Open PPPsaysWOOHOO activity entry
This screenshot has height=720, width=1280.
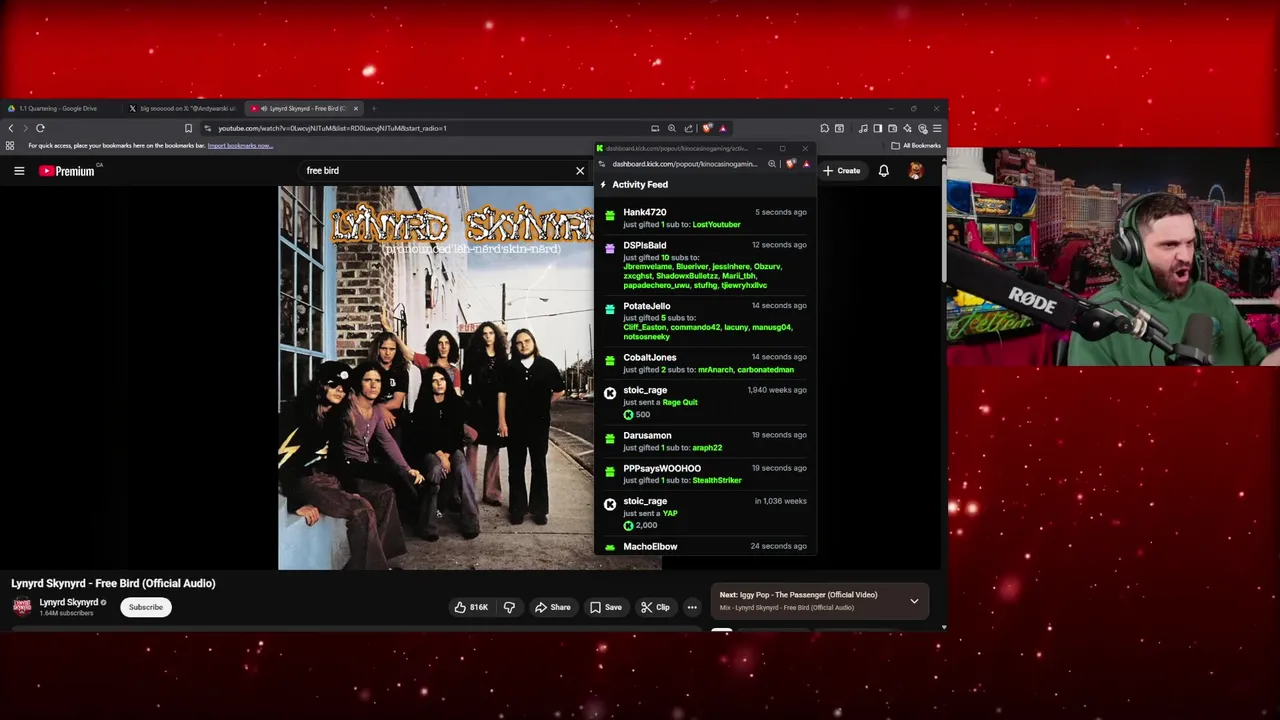[706, 474]
